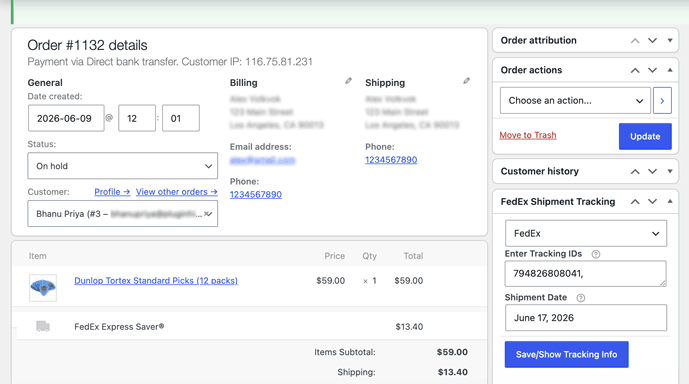Screen dimensions: 689x384
Task: Open the order Status dropdown
Action: click(x=123, y=166)
